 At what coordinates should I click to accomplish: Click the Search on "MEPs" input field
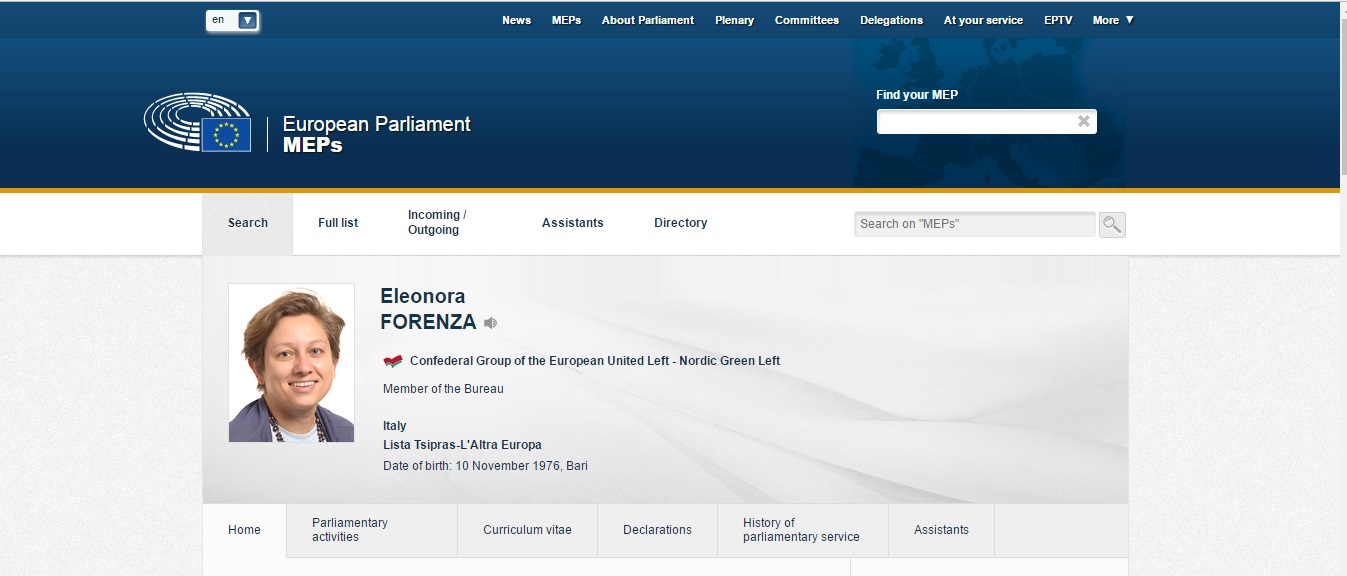click(x=974, y=224)
